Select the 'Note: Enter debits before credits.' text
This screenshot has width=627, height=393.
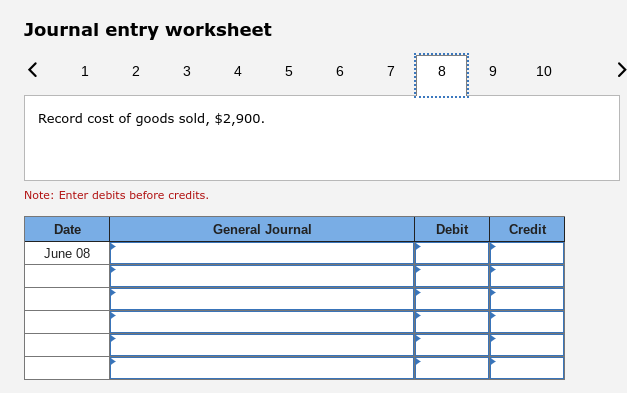point(116,195)
